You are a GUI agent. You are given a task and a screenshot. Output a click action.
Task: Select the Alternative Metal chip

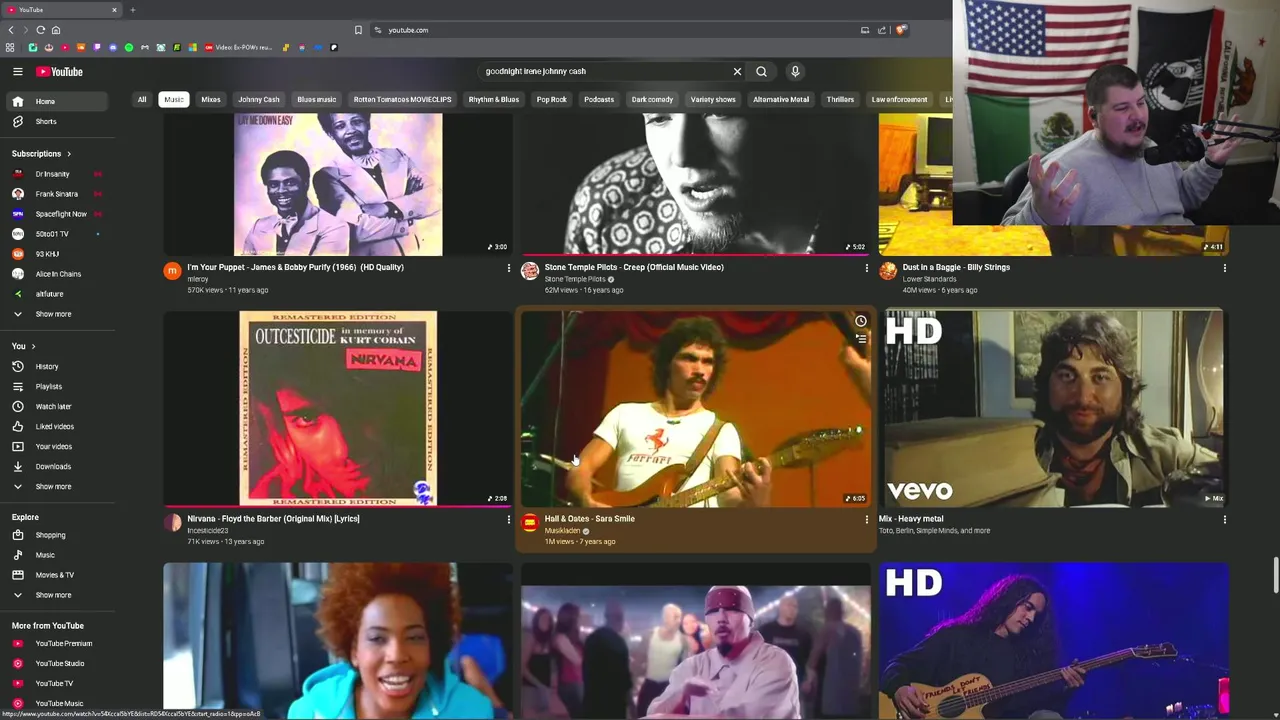pos(781,99)
